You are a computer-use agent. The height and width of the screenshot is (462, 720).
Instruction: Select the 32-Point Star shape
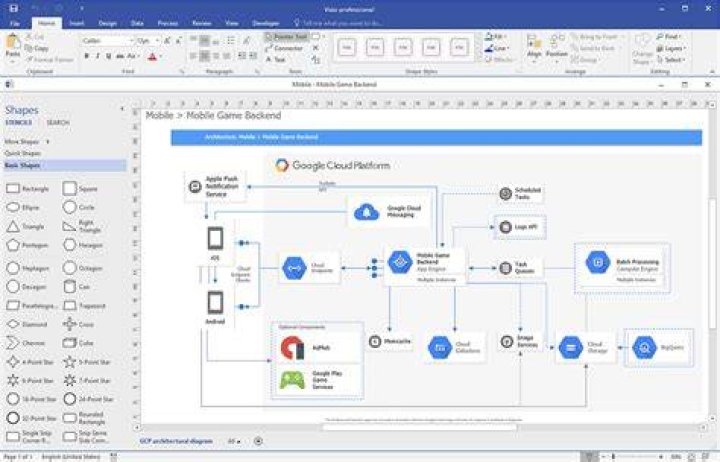[x=31, y=418]
